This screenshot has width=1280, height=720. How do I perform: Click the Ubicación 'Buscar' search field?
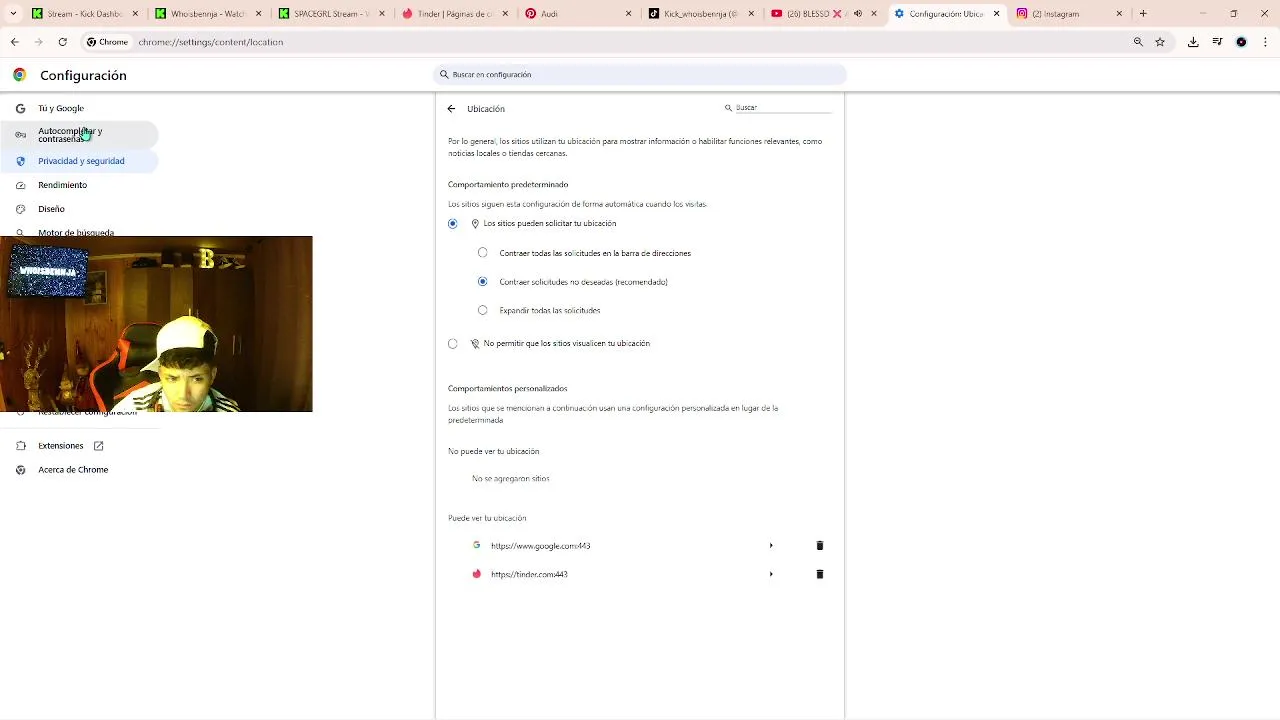[783, 108]
